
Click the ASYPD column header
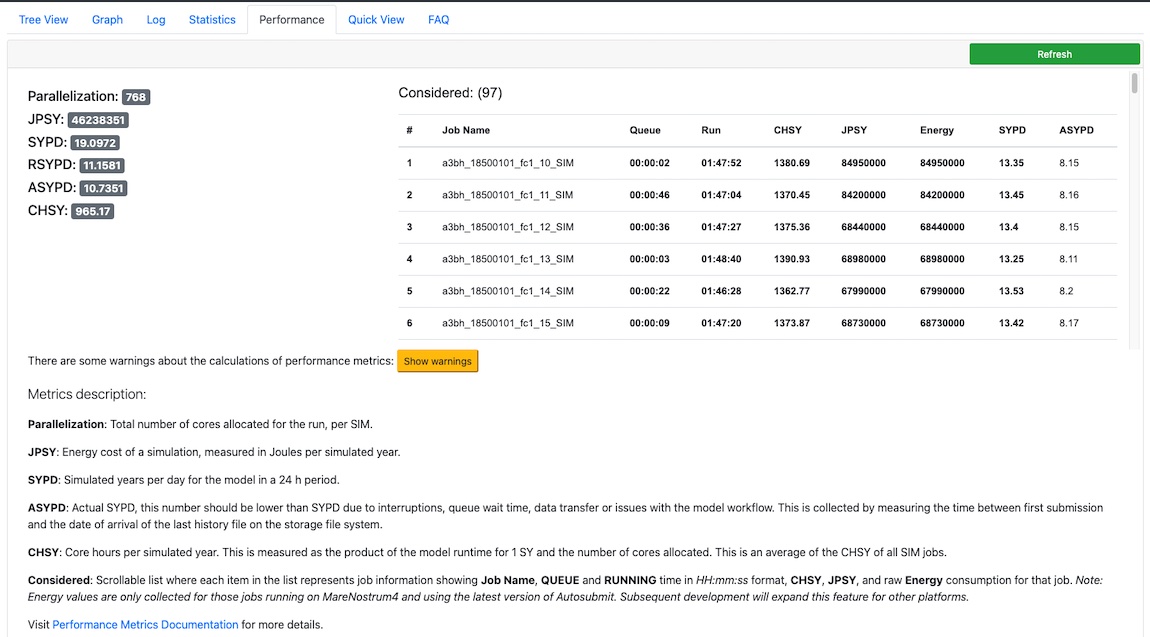click(1076, 130)
